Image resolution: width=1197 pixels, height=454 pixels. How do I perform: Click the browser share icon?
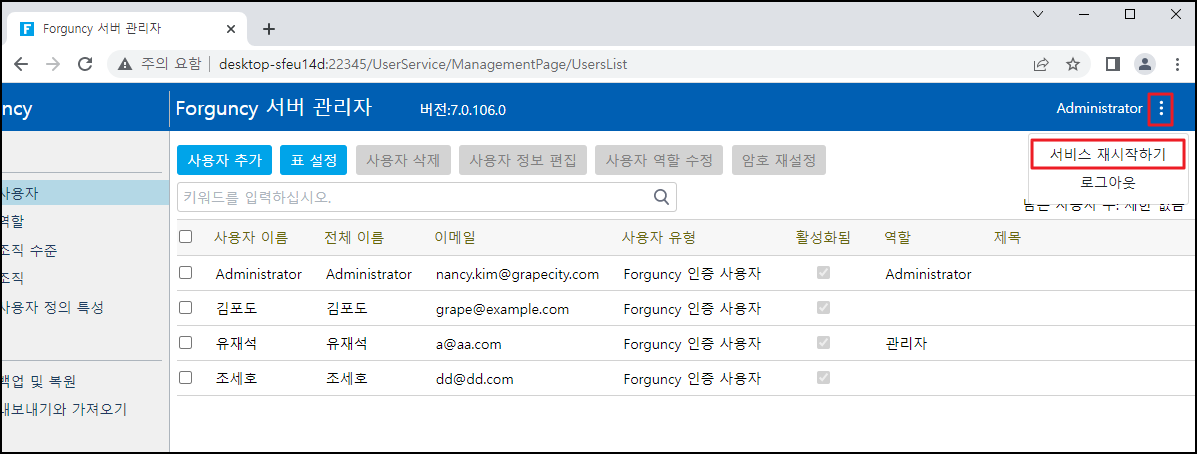click(1041, 64)
